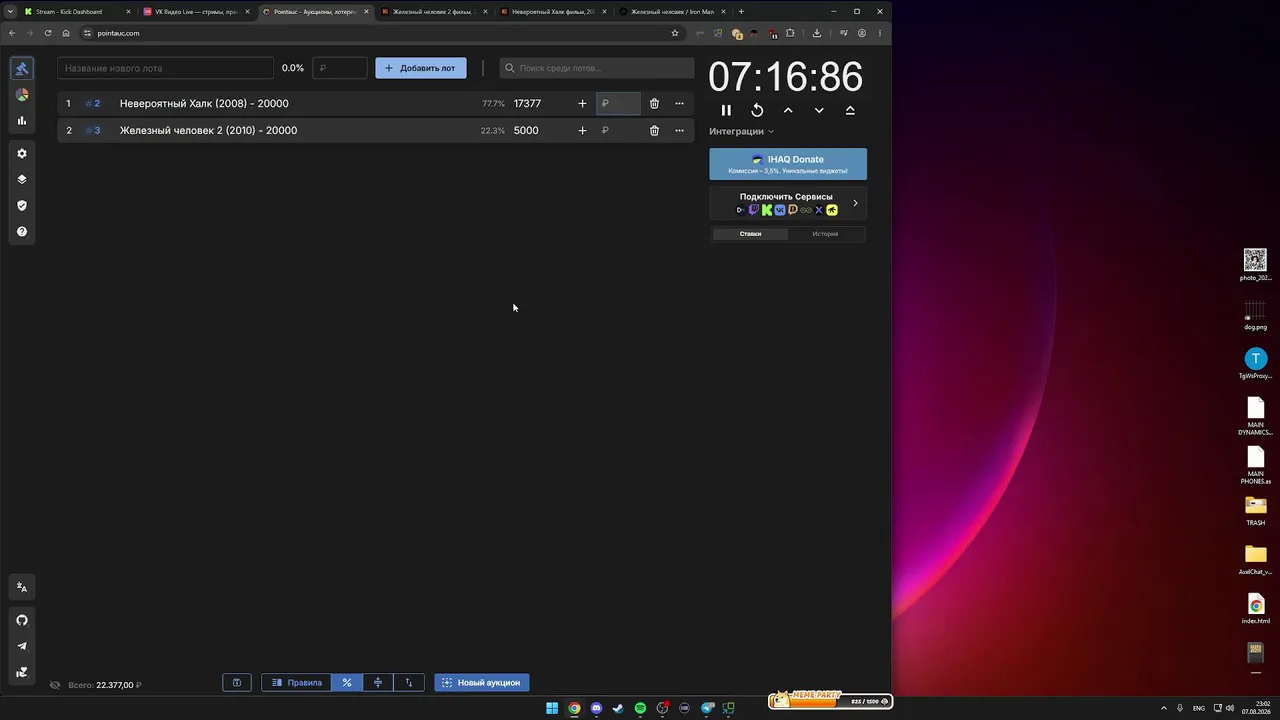This screenshot has width=1280, height=720.
Task: Open the settings gear in sidebar
Action: tap(22, 153)
